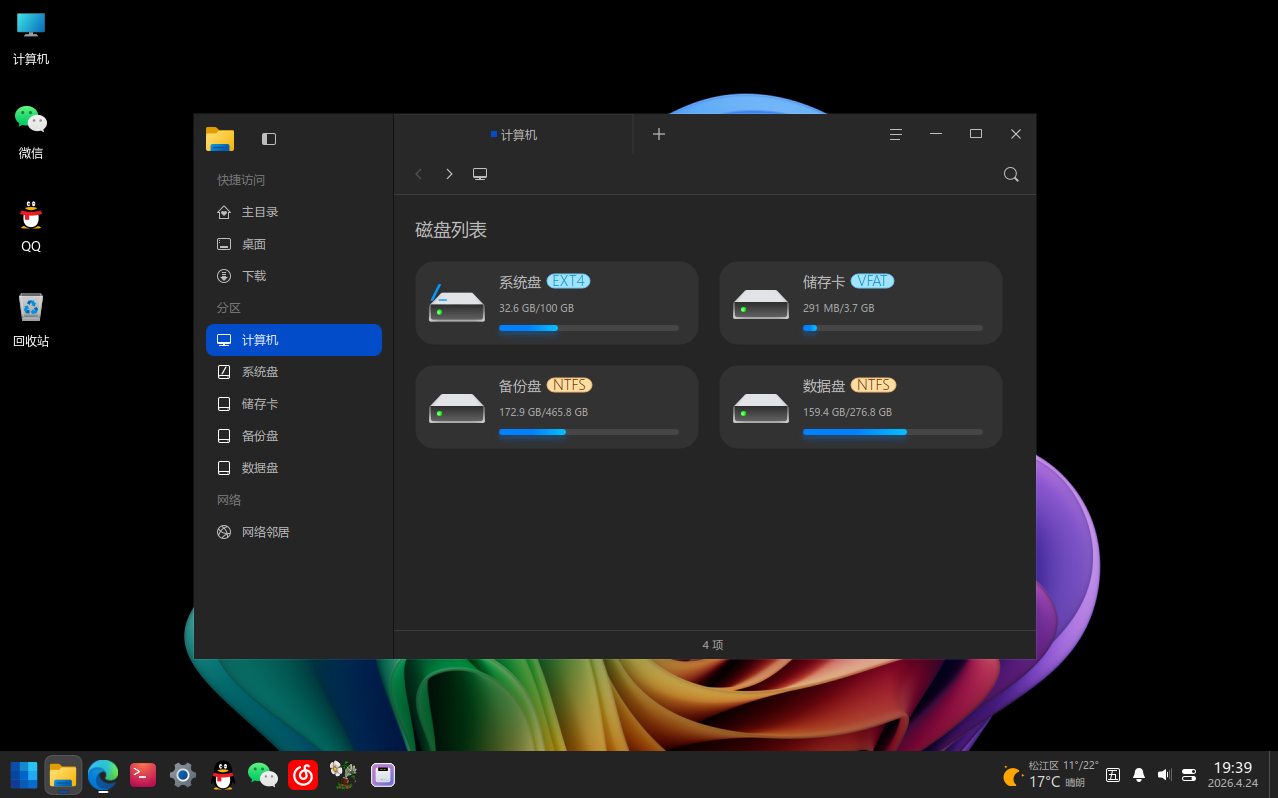Viewport: 1278px width, 798px height.
Task: Open settings gear in taskbar
Action: click(182, 775)
